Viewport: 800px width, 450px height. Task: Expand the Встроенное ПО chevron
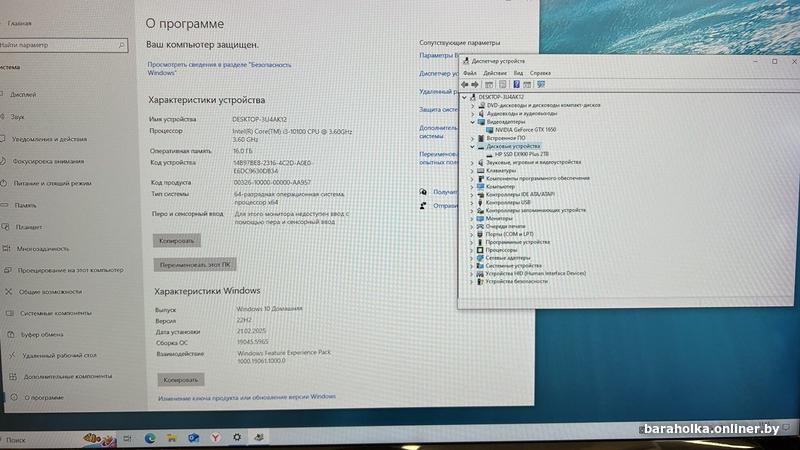[x=472, y=138]
